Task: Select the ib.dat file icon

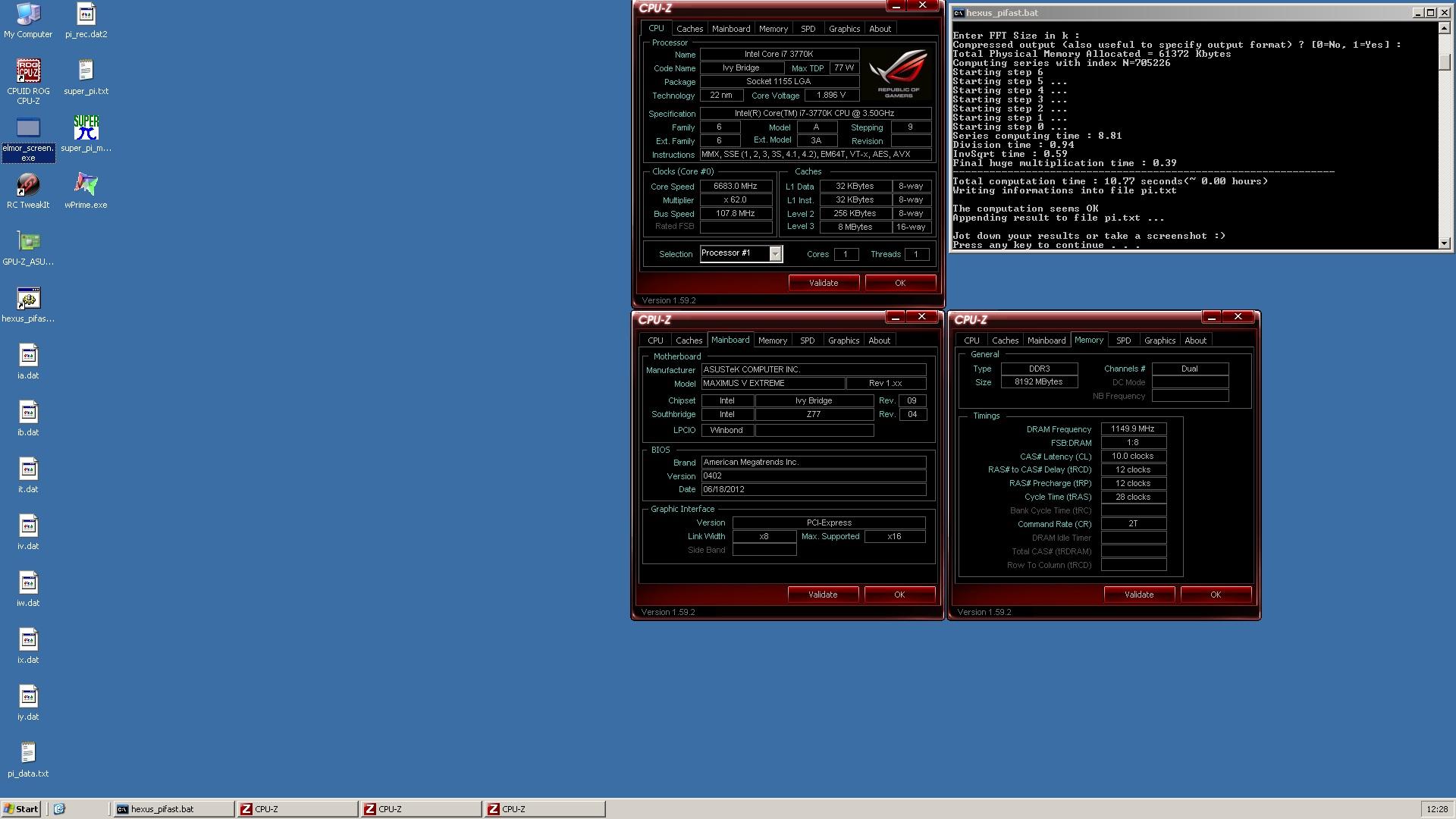Action: (x=28, y=419)
